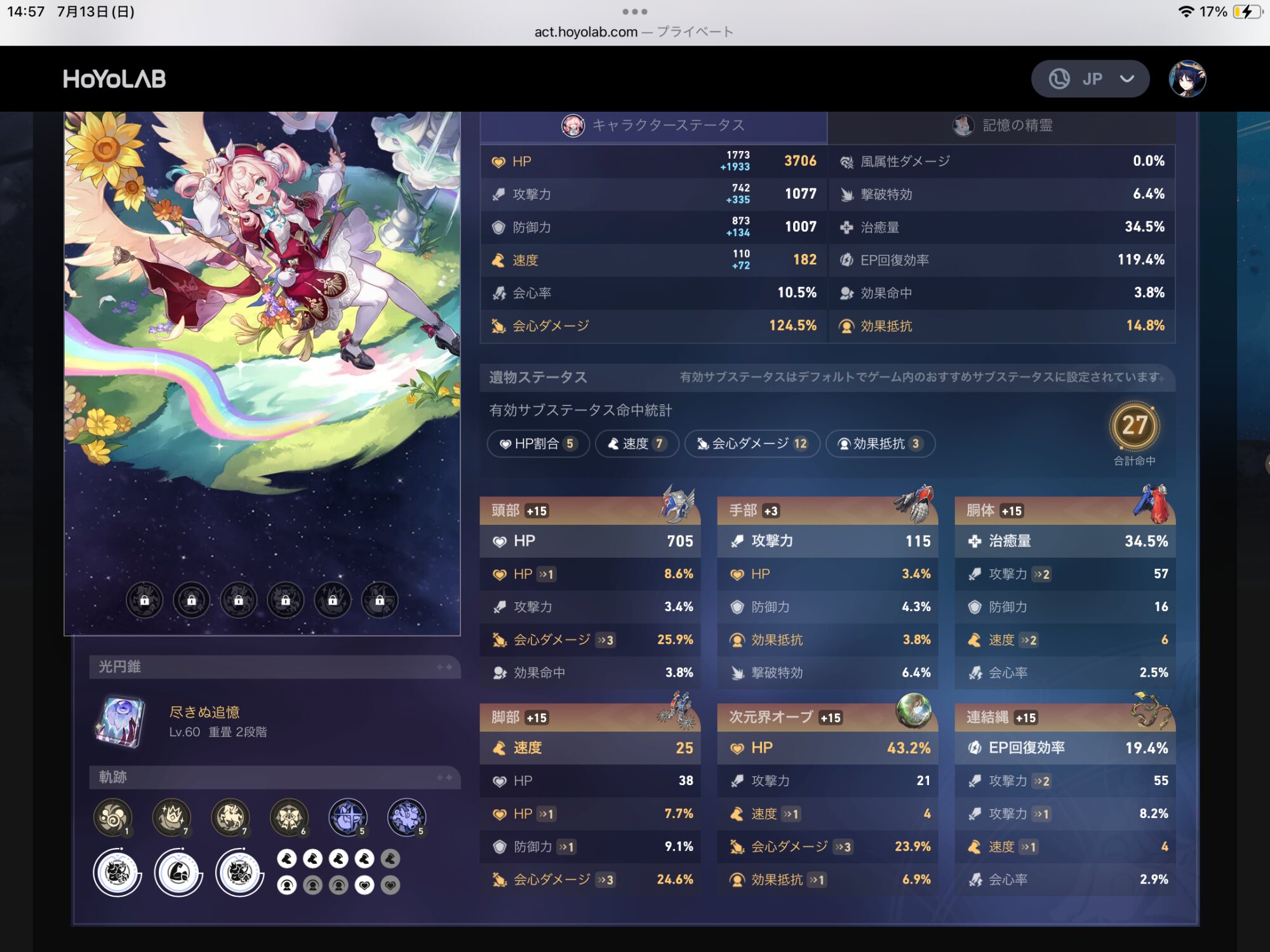Tap the EP回復効率 value 119.4%
Viewport: 1270px width, 952px height.
(x=1141, y=260)
